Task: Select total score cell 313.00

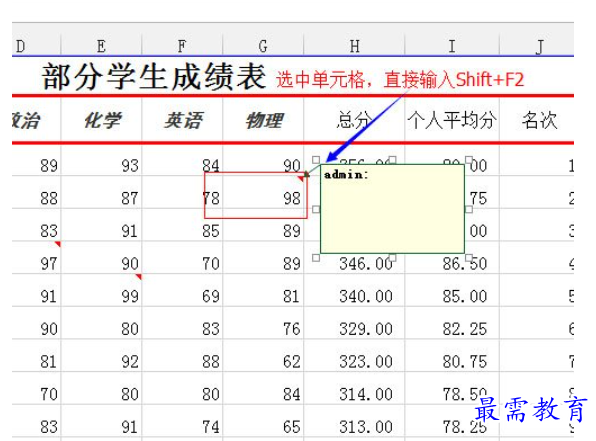Action: point(354,421)
